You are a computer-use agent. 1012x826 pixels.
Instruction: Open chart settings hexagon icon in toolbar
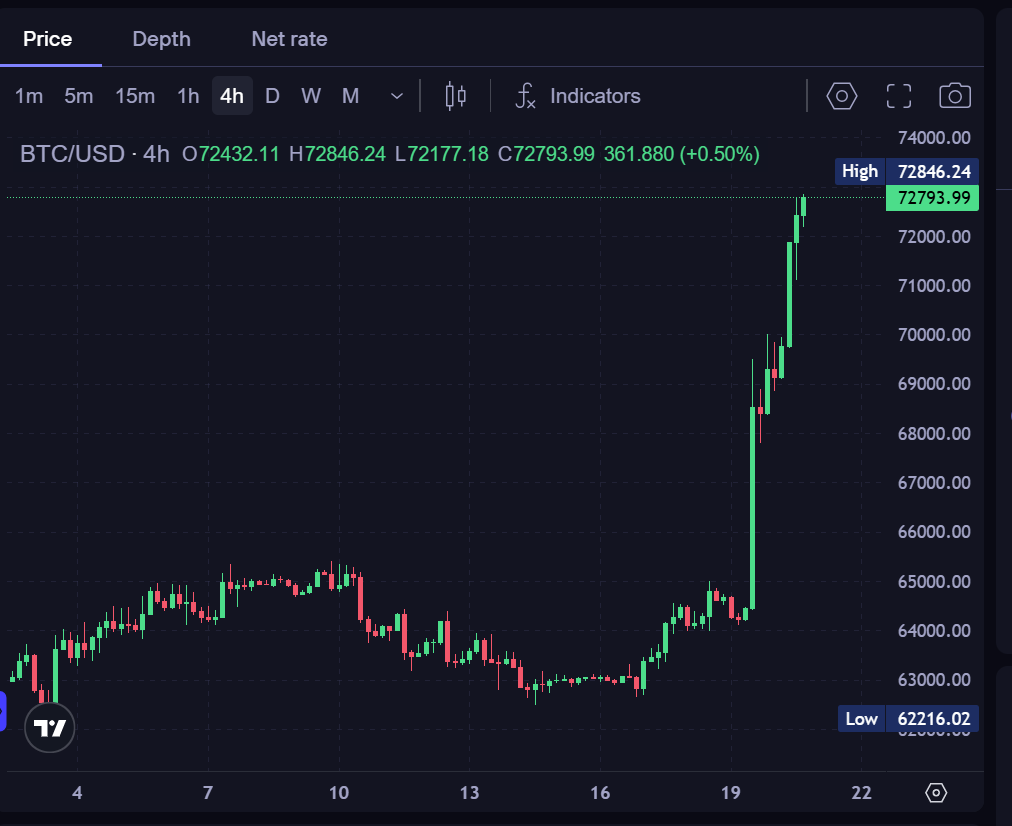tap(842, 96)
